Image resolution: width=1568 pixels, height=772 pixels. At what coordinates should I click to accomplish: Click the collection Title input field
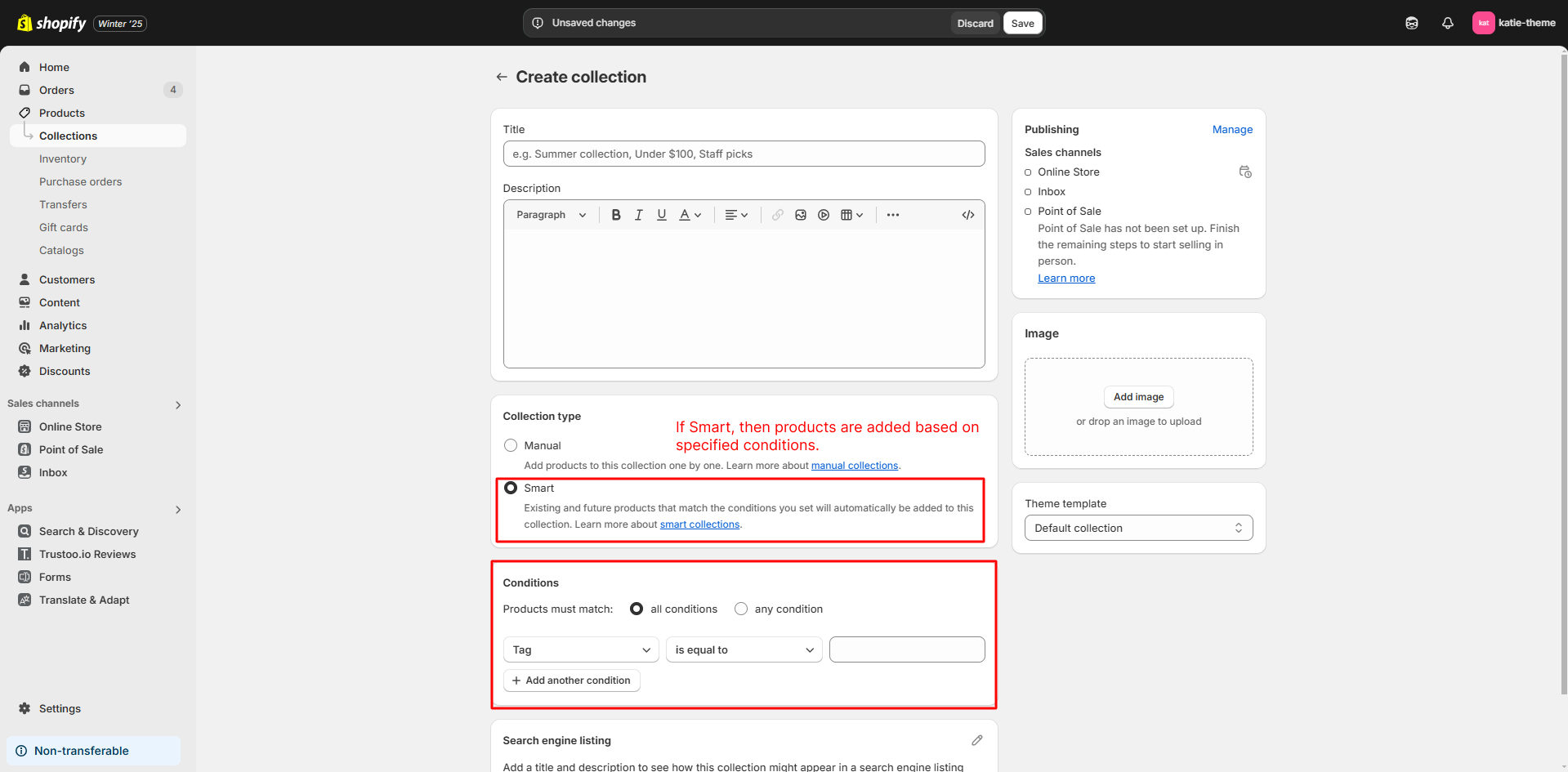tap(744, 154)
